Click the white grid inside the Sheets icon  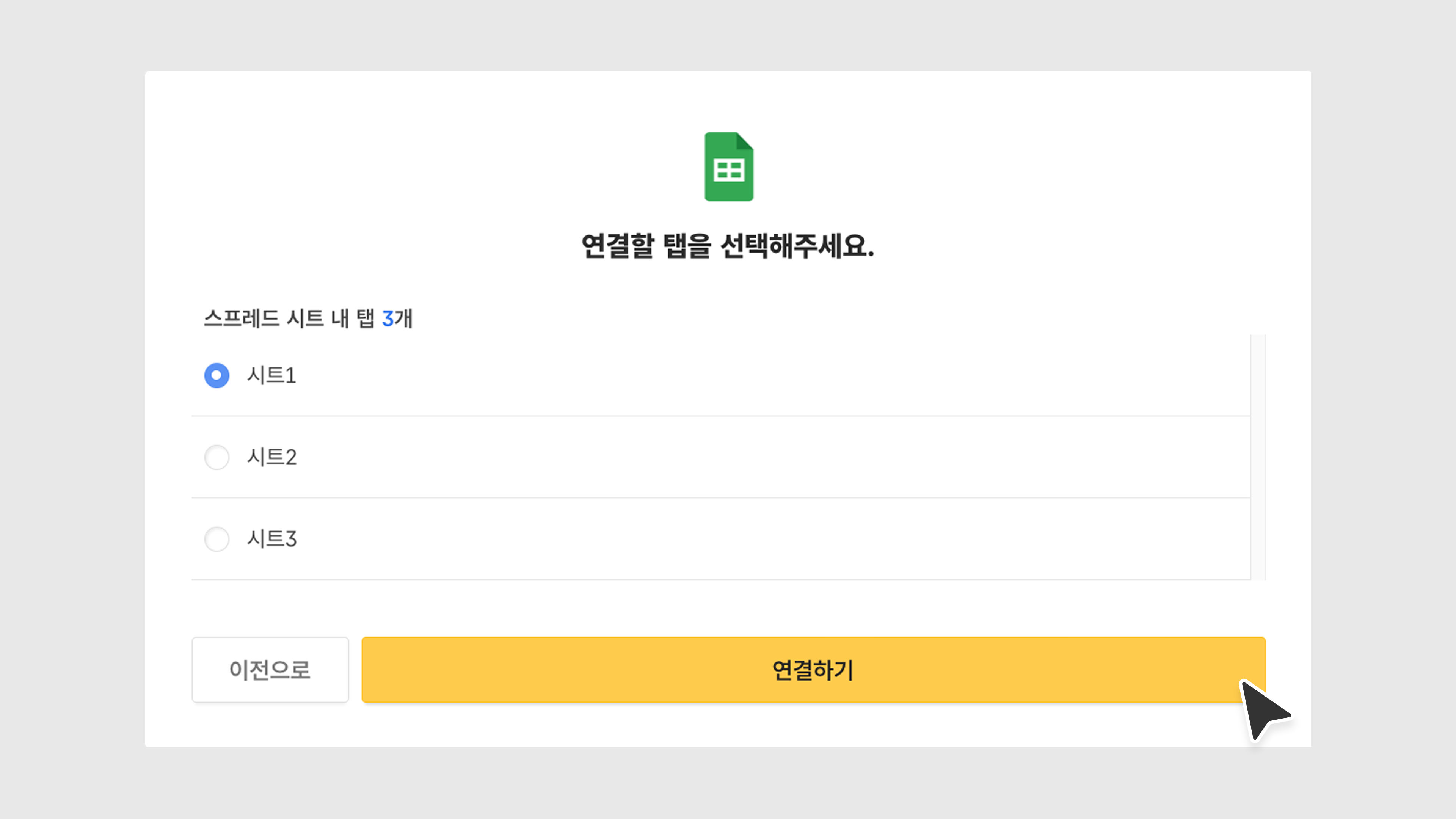[x=728, y=170]
